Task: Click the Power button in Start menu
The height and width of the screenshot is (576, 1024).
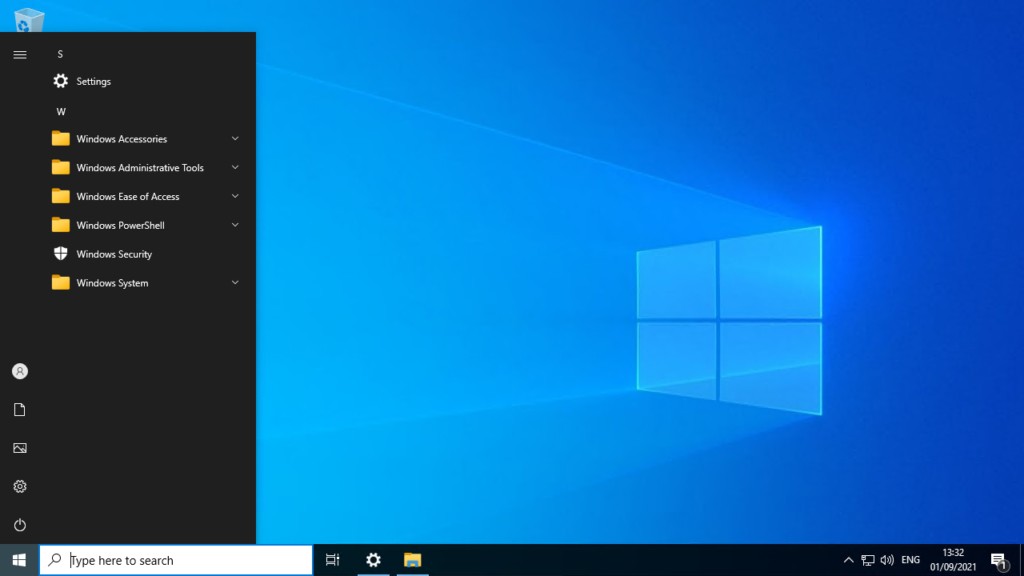Action: pos(19,524)
